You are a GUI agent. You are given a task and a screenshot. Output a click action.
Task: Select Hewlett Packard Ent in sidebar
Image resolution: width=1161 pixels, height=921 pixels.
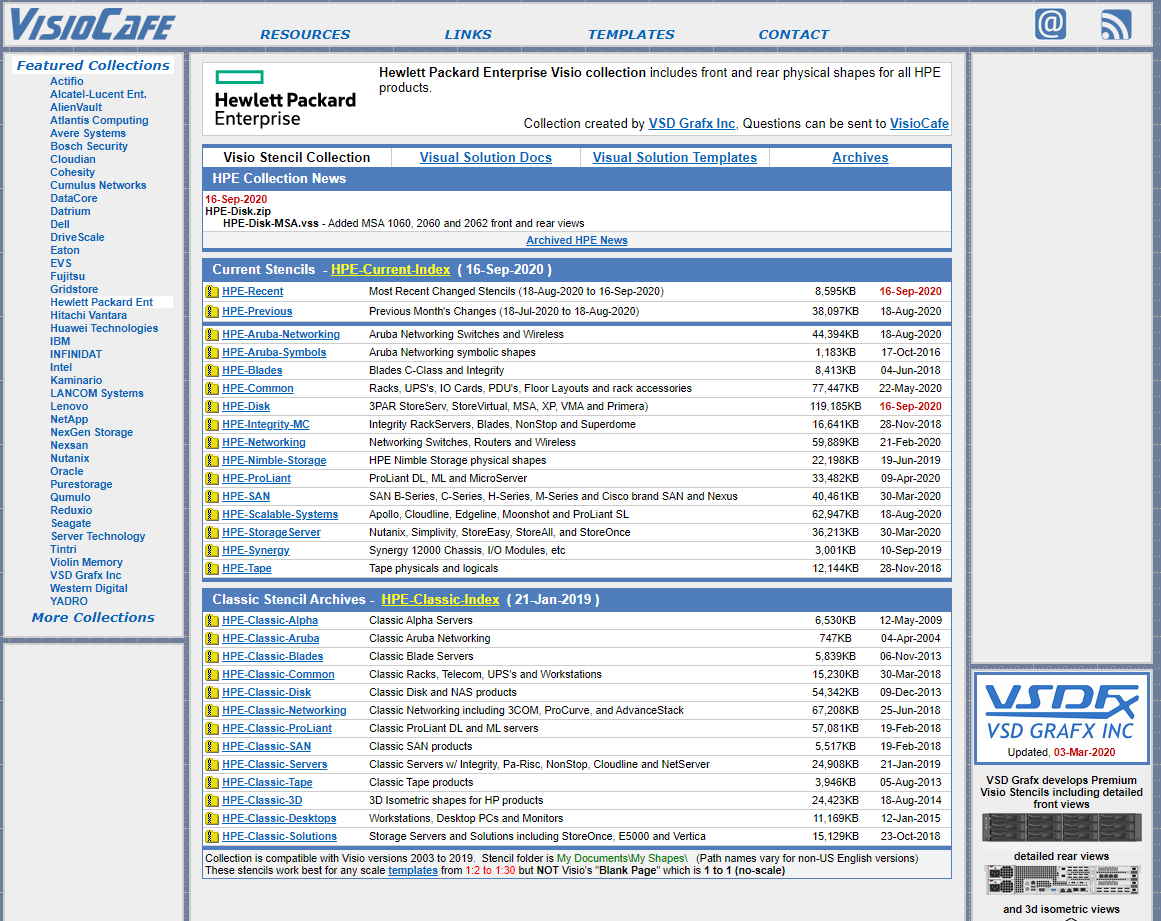tap(101, 302)
